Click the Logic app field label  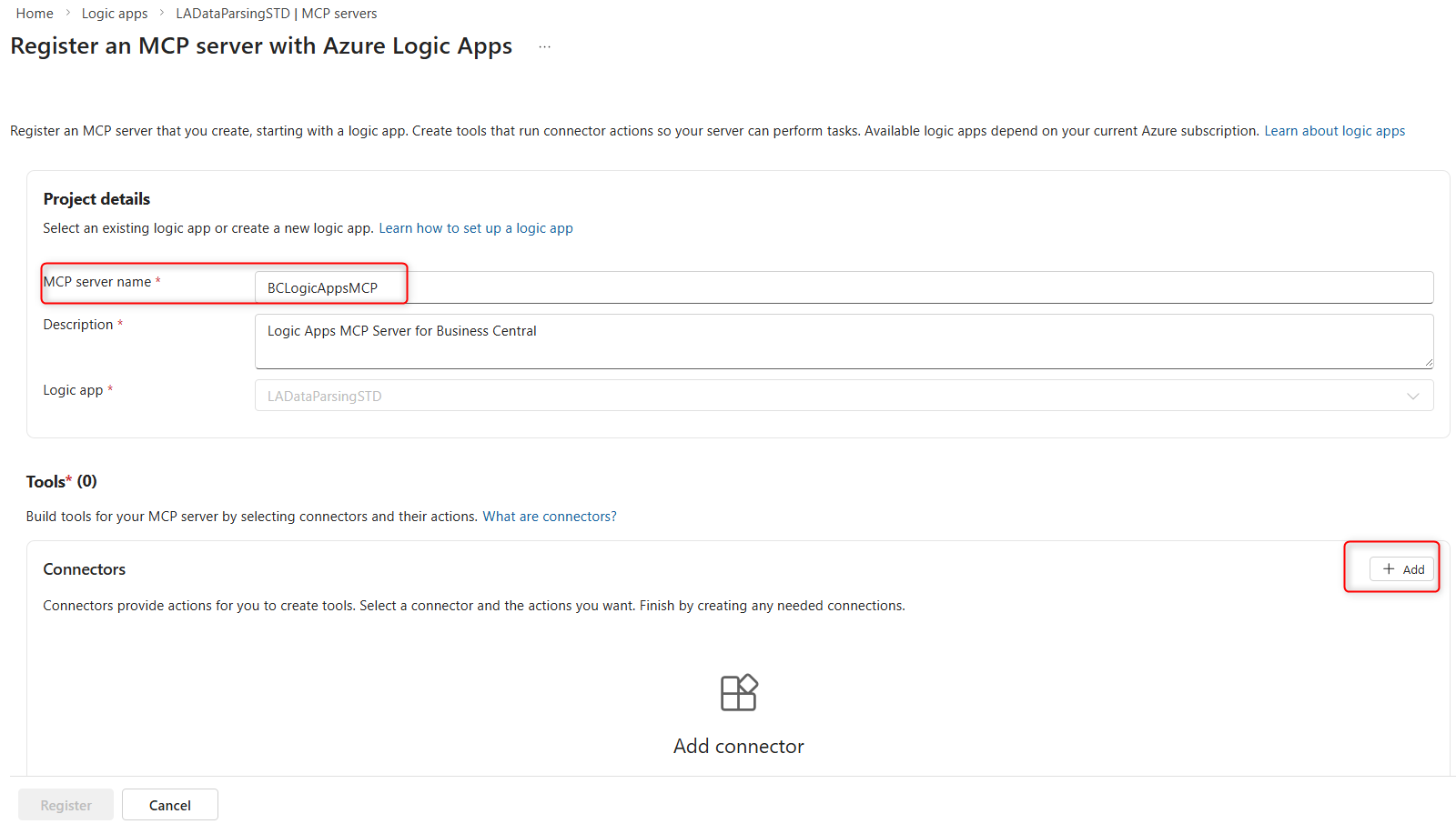(x=73, y=390)
